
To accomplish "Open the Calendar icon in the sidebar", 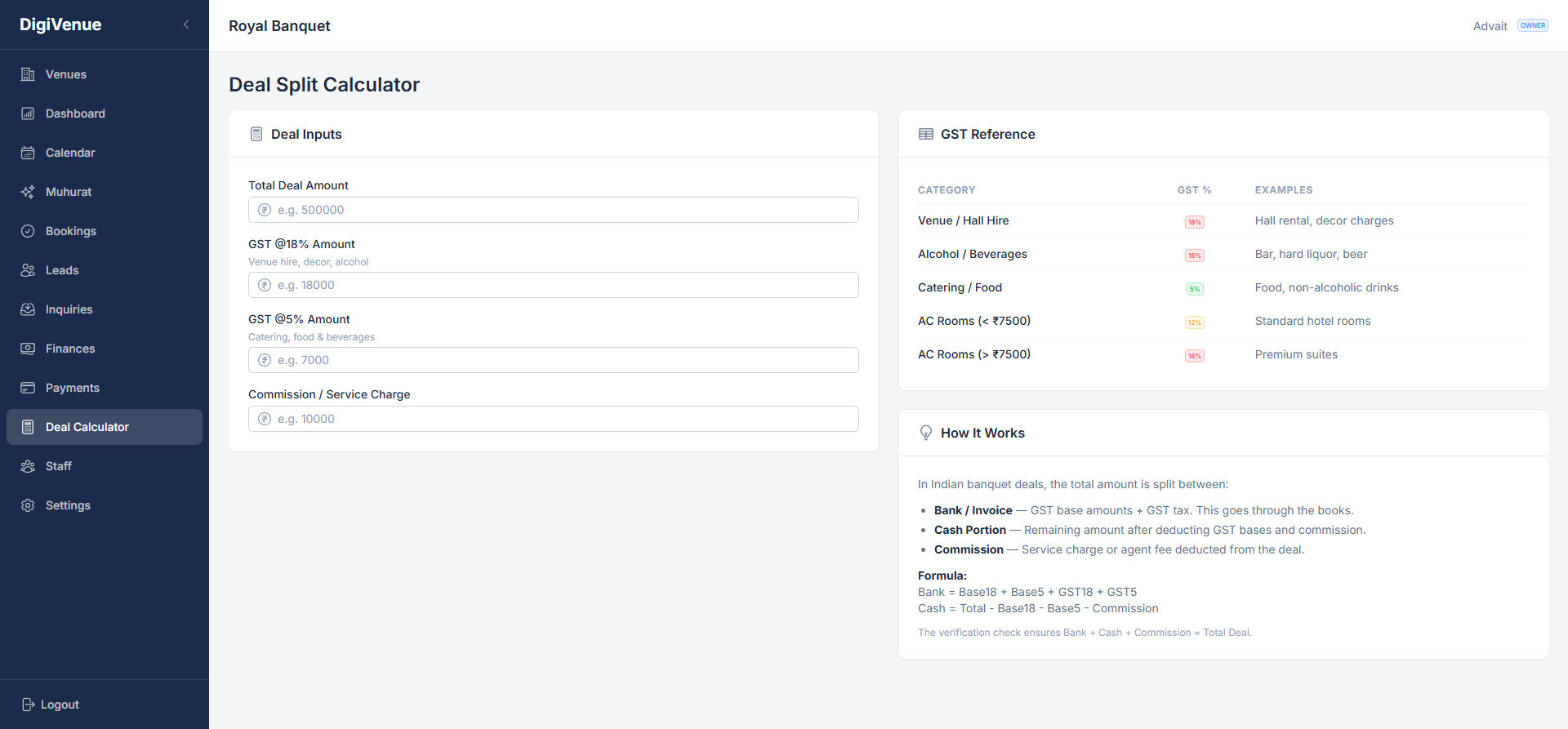I will pyautogui.click(x=28, y=153).
